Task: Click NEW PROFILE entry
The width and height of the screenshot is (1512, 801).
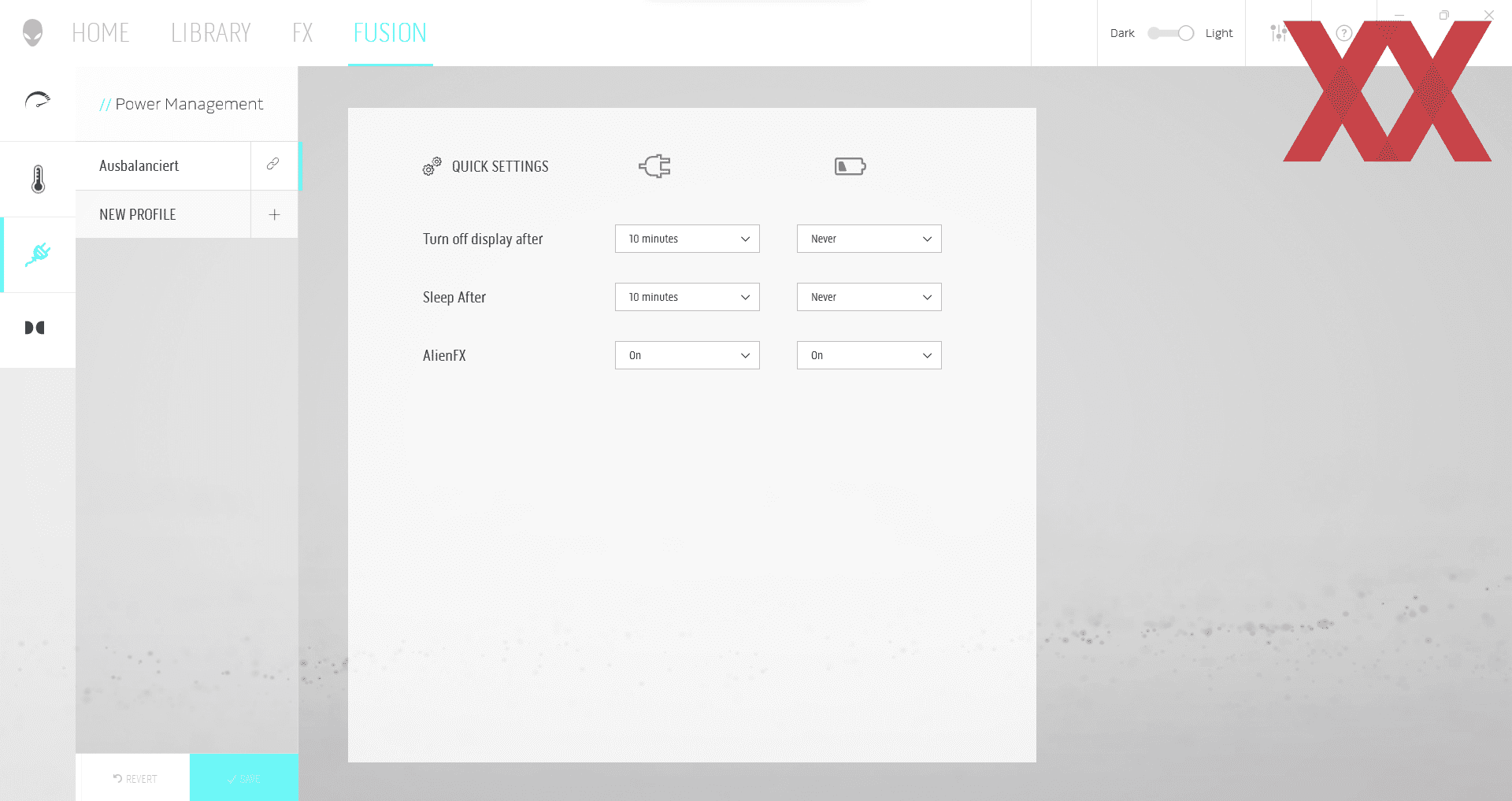Action: pos(163,214)
